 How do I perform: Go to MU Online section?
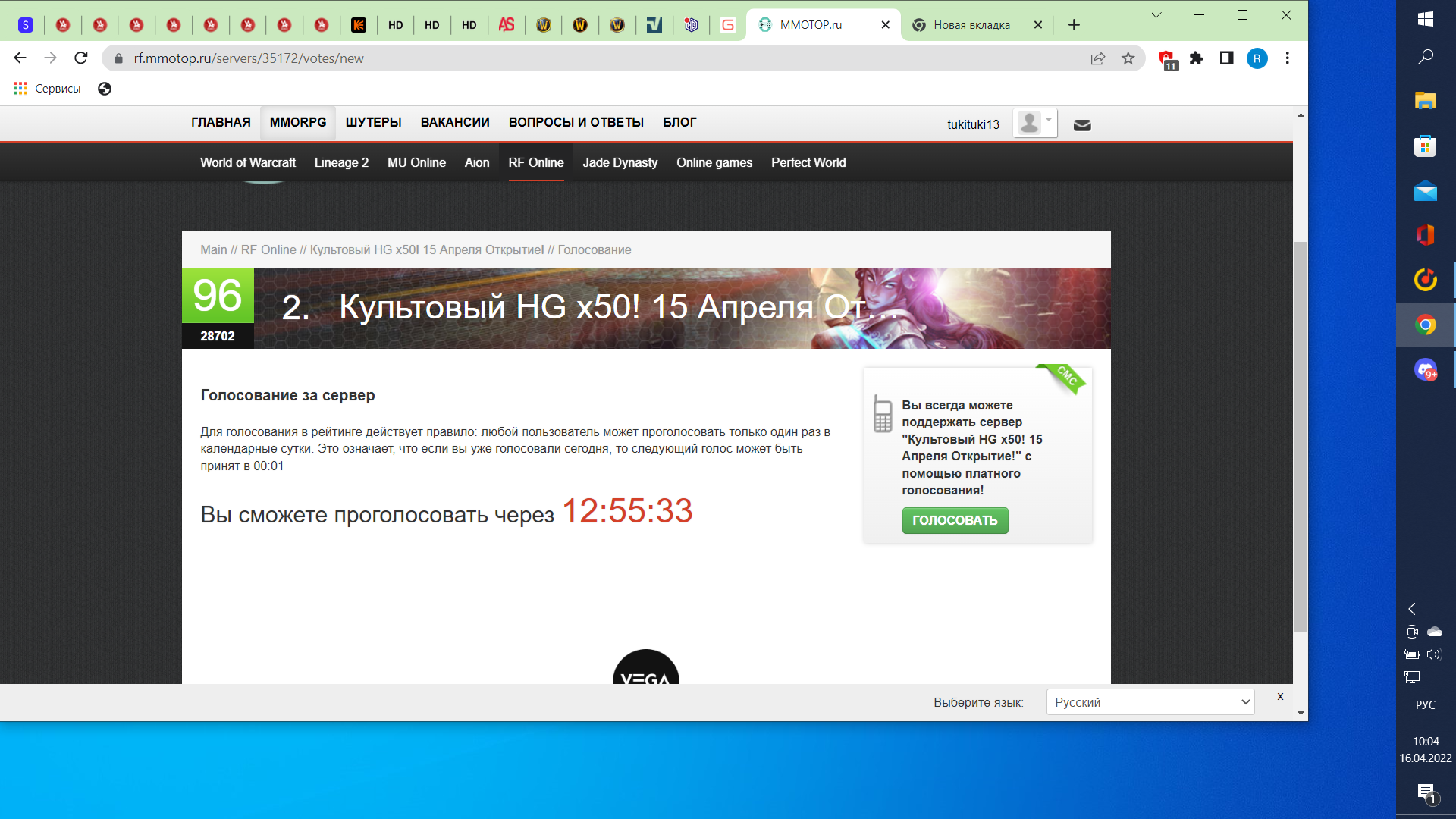tap(416, 162)
